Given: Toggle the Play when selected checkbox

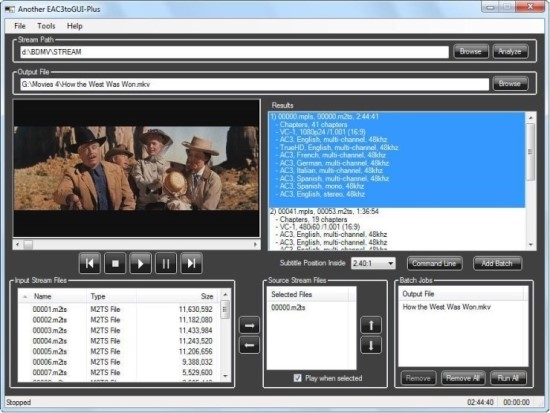Looking at the screenshot, I should coord(297,378).
